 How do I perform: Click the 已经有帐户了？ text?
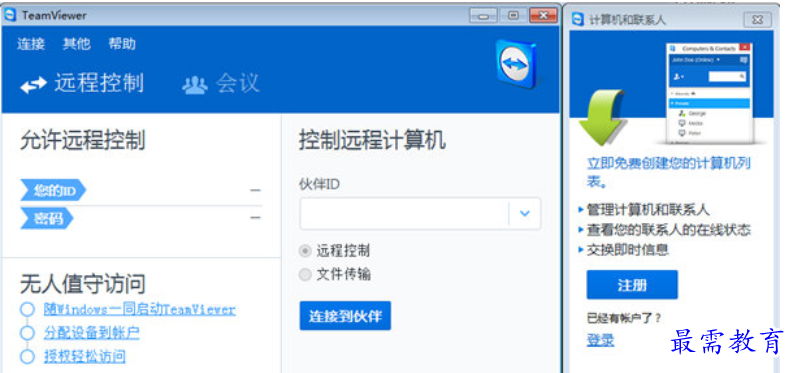pyautogui.click(x=624, y=318)
